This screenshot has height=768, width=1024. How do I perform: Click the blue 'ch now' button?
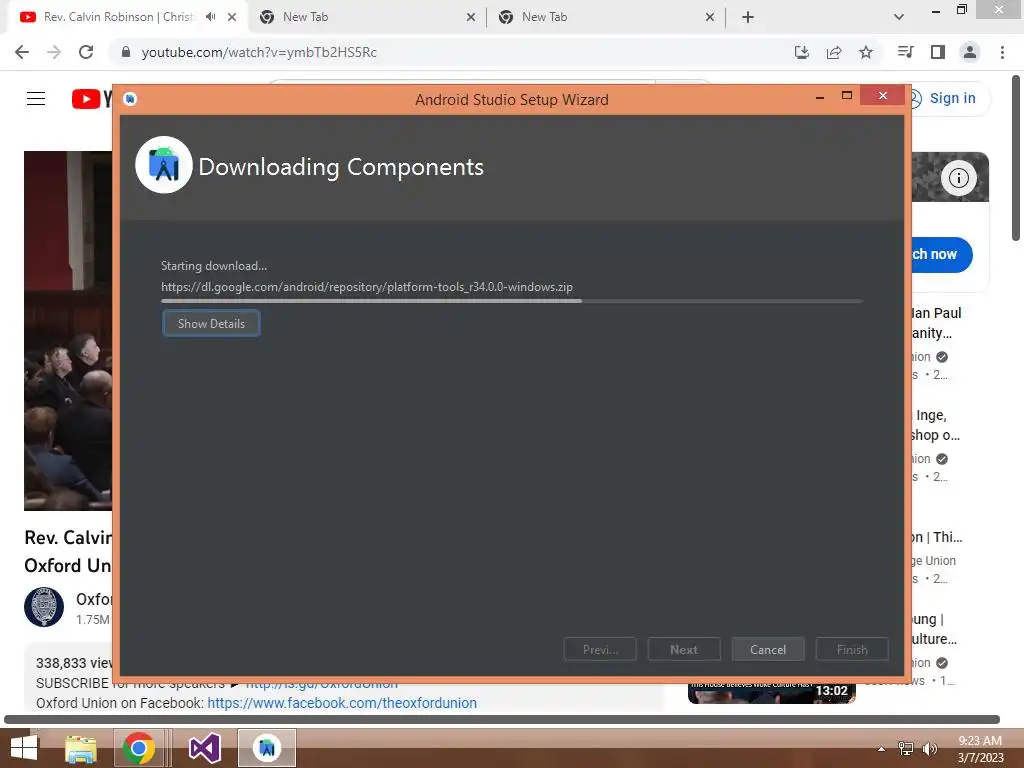(942, 254)
